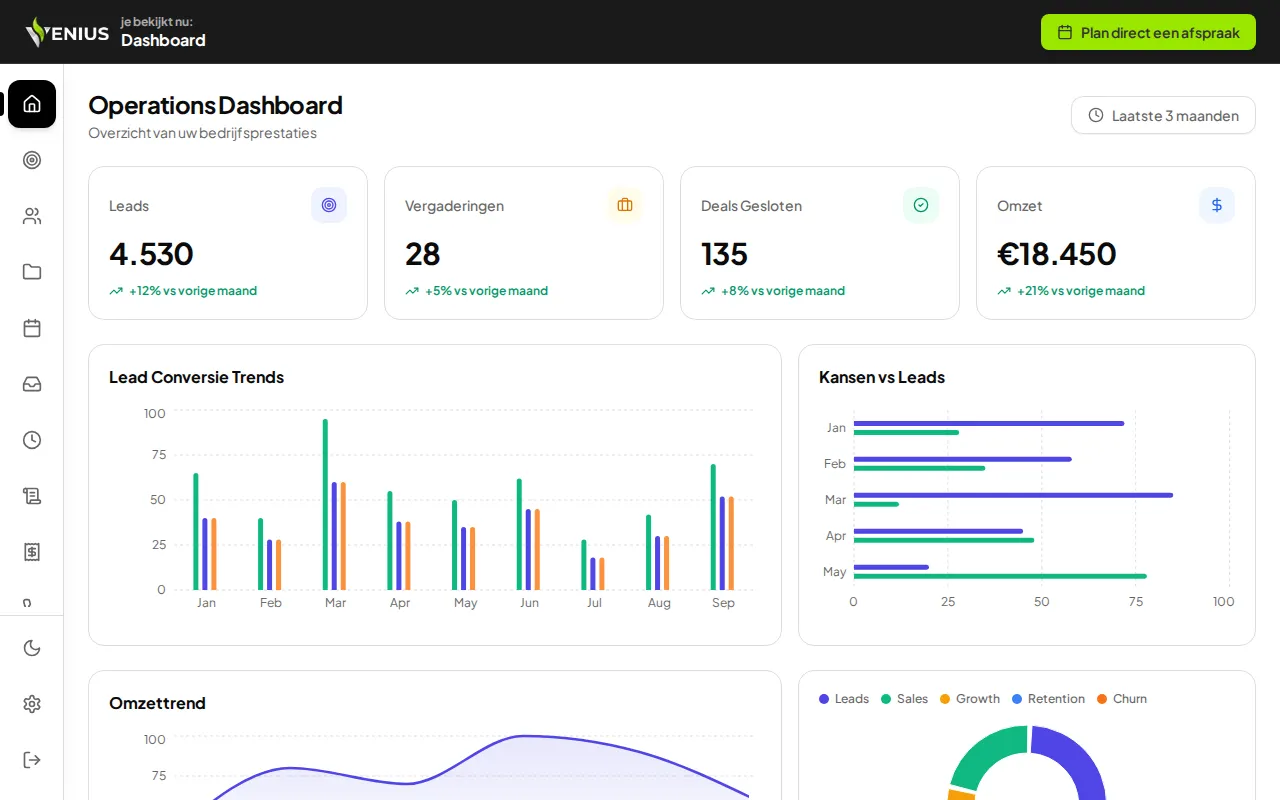The height and width of the screenshot is (800, 1280).
Task: Open the Home dashboard sidebar icon
Action: click(x=32, y=104)
